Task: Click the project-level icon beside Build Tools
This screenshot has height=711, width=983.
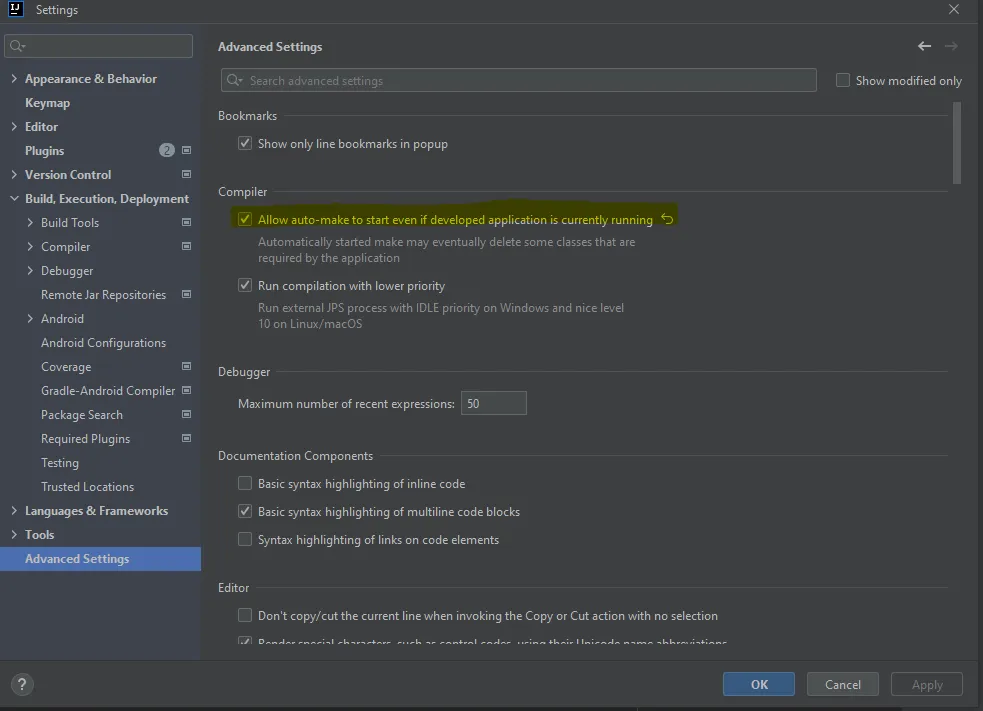Action: pos(186,223)
